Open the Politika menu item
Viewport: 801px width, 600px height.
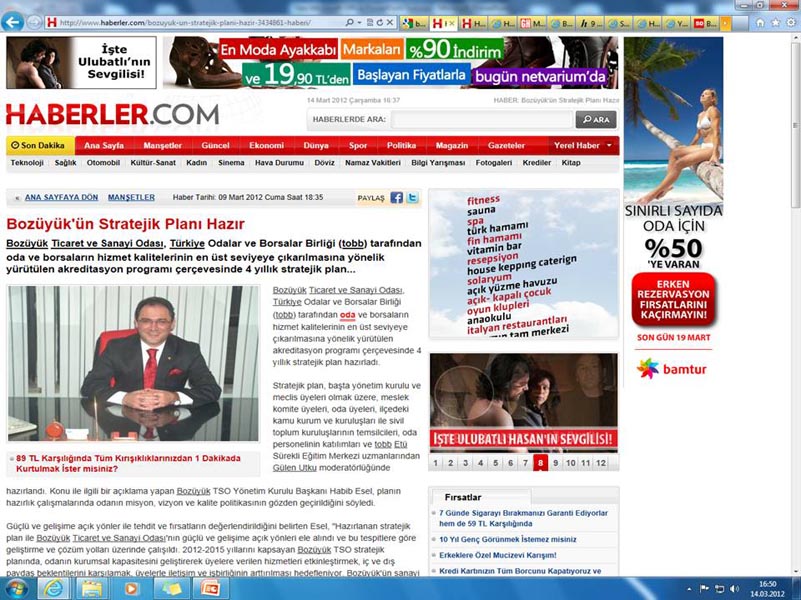pyautogui.click(x=401, y=146)
